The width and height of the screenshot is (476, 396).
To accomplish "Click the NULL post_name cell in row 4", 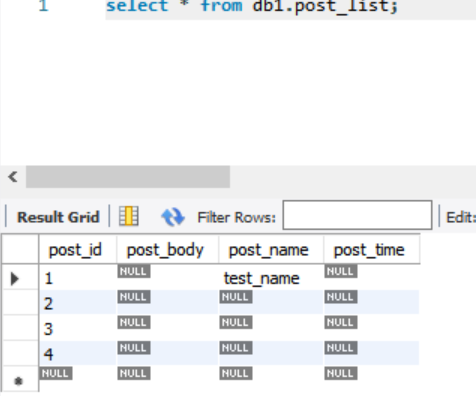I will [271, 353].
